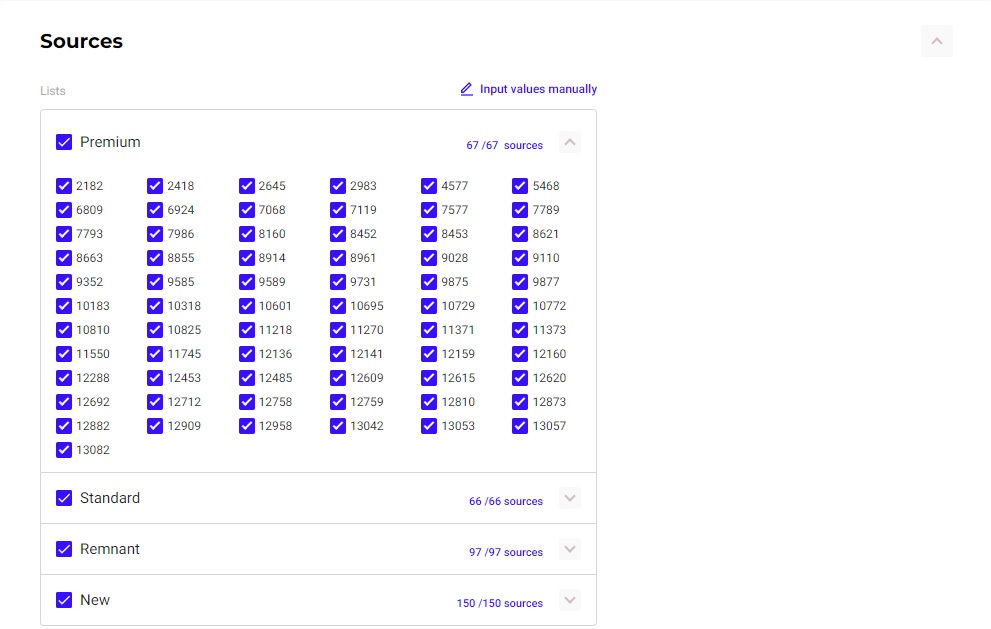Uncheck the Standard group checkbox

pyautogui.click(x=64, y=498)
